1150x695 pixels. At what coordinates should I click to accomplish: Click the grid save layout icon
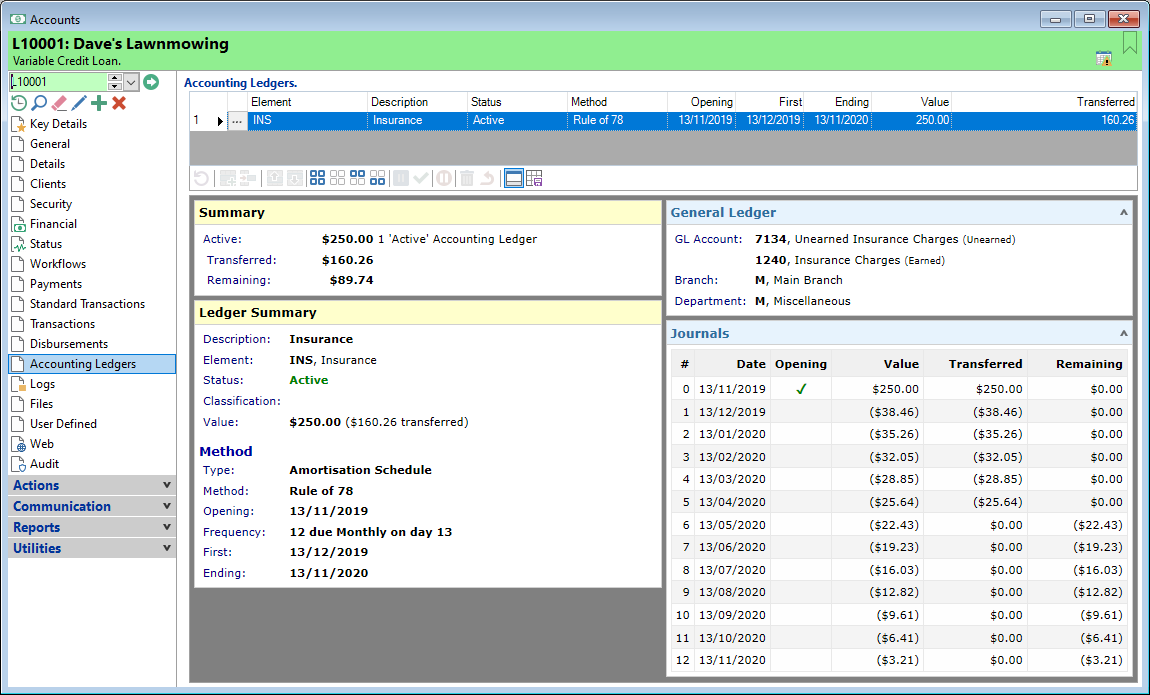[x=534, y=178]
